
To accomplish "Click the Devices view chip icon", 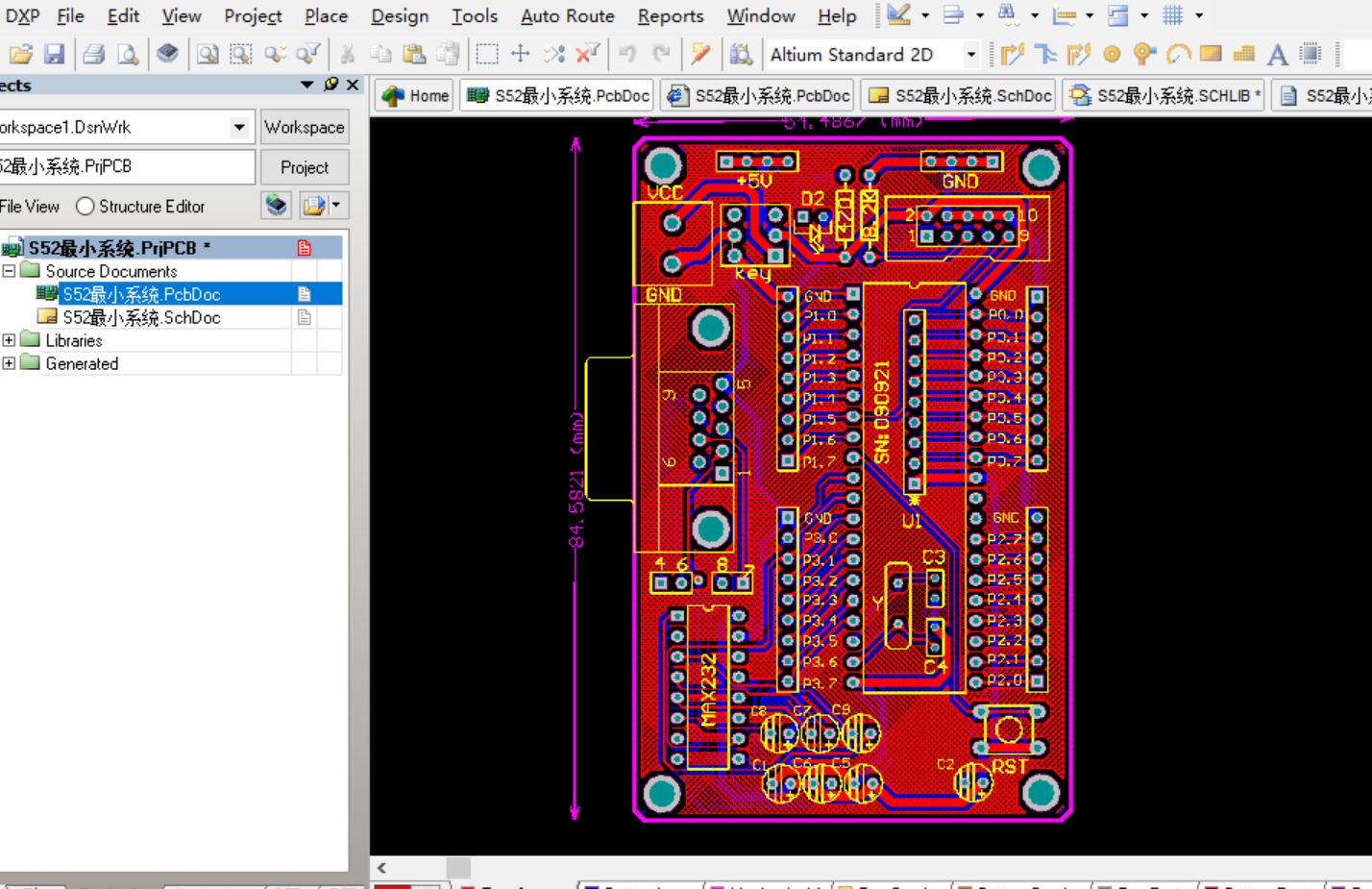I will tap(168, 54).
